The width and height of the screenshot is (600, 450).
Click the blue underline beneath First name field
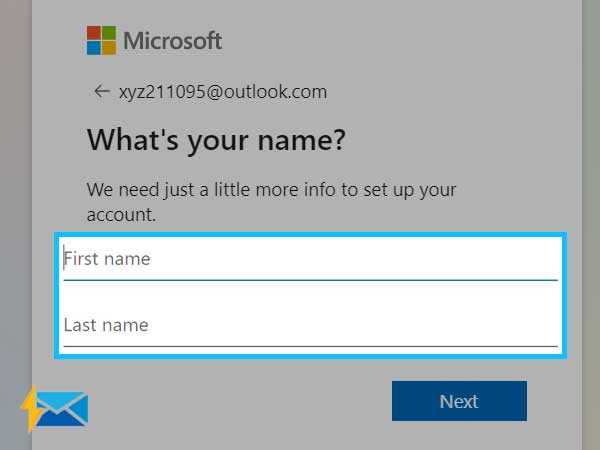click(x=310, y=280)
